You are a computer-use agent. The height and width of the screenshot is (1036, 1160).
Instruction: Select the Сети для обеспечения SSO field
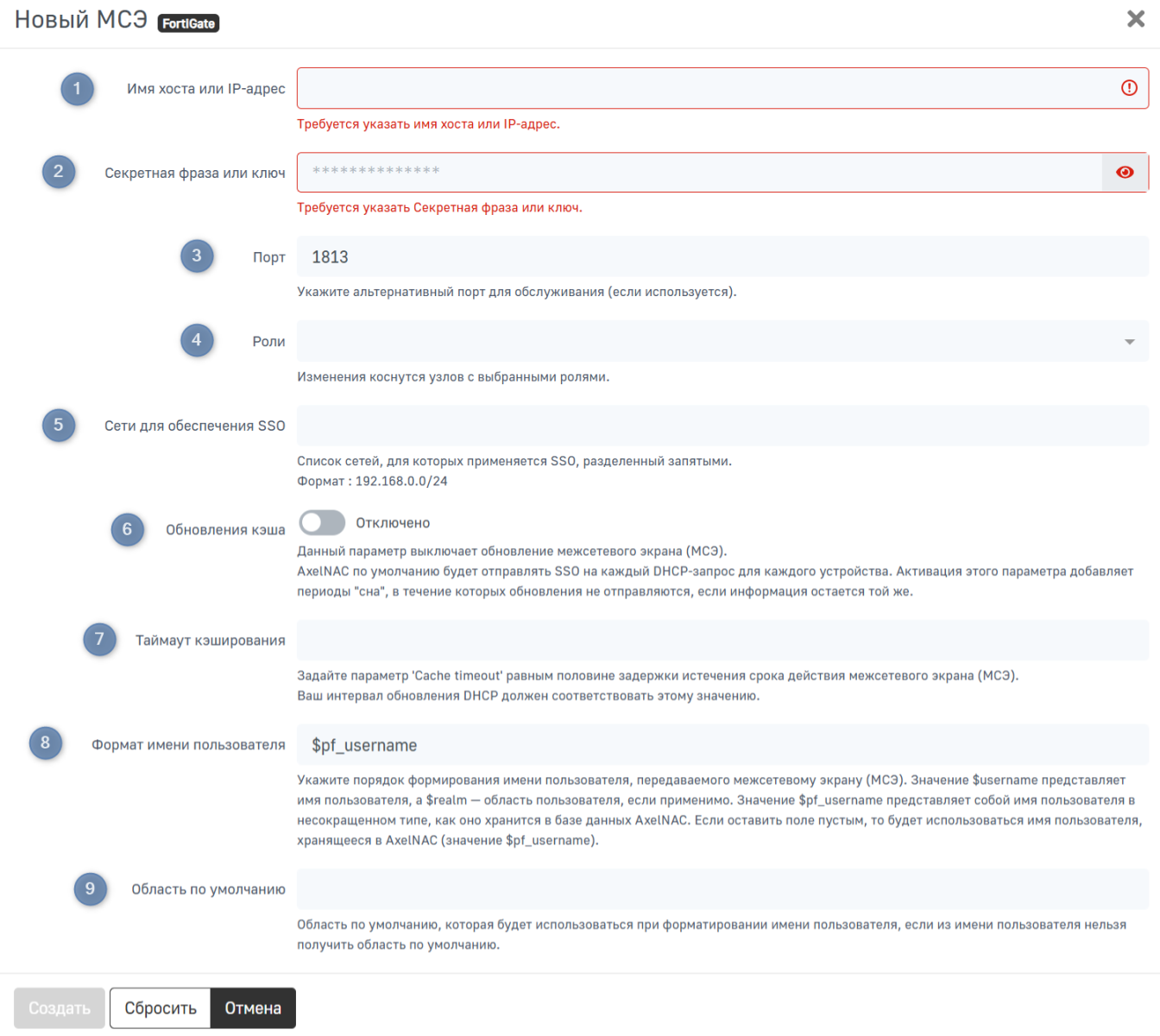point(722,426)
